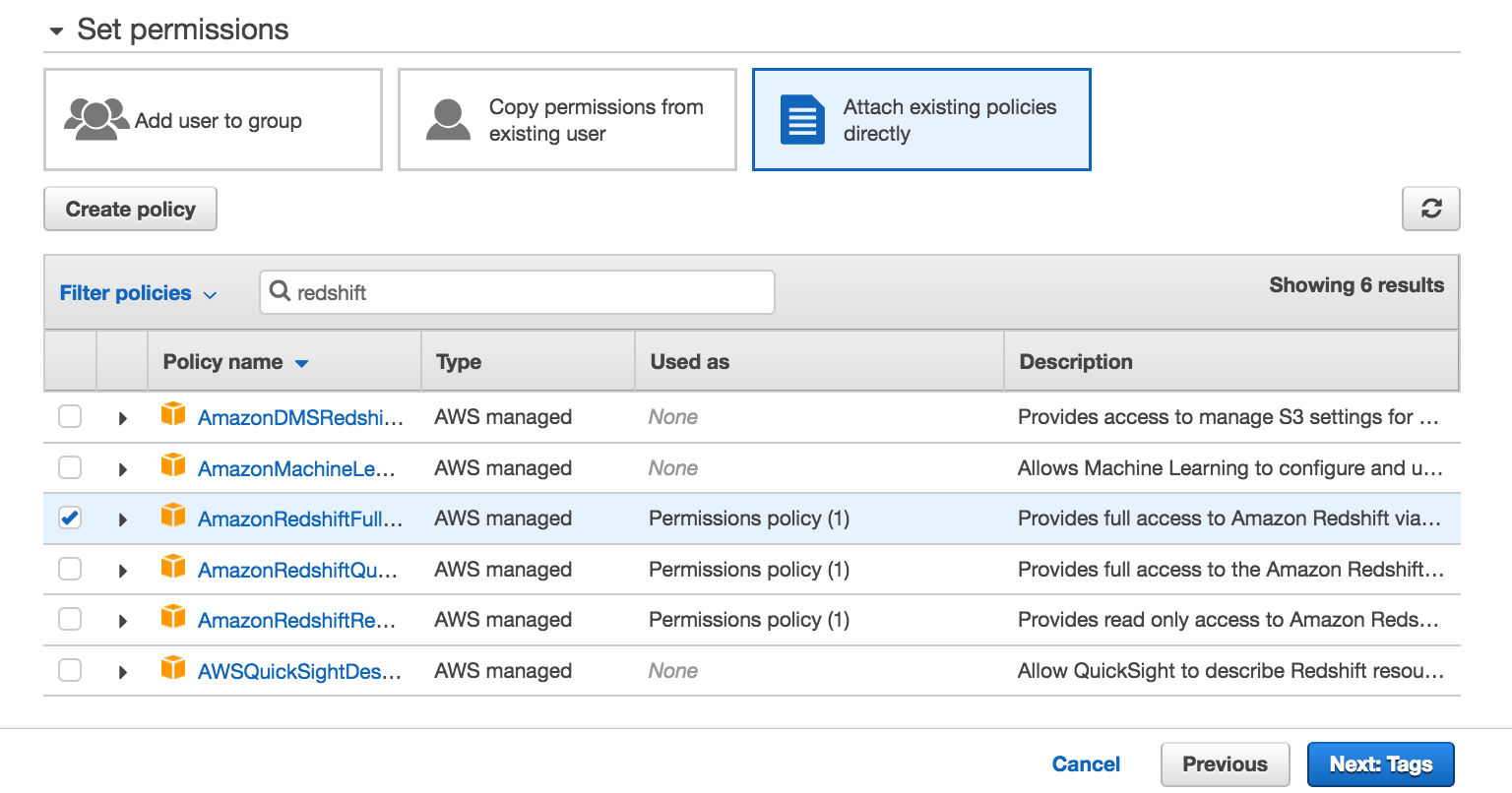
Task: Click the Attach existing policies directly document icon
Action: [802, 119]
